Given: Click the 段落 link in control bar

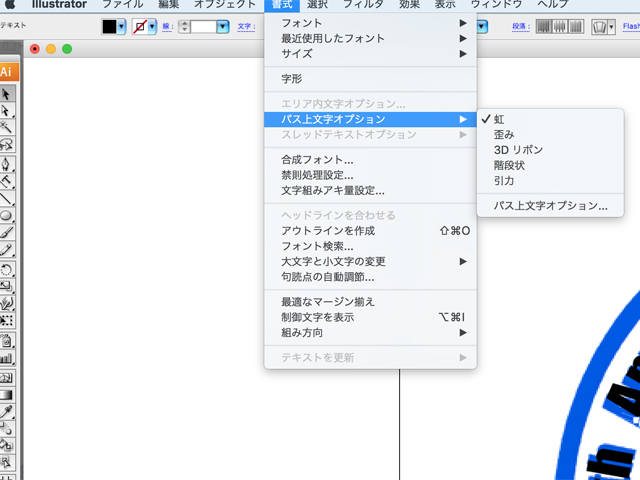Looking at the screenshot, I should (x=521, y=27).
